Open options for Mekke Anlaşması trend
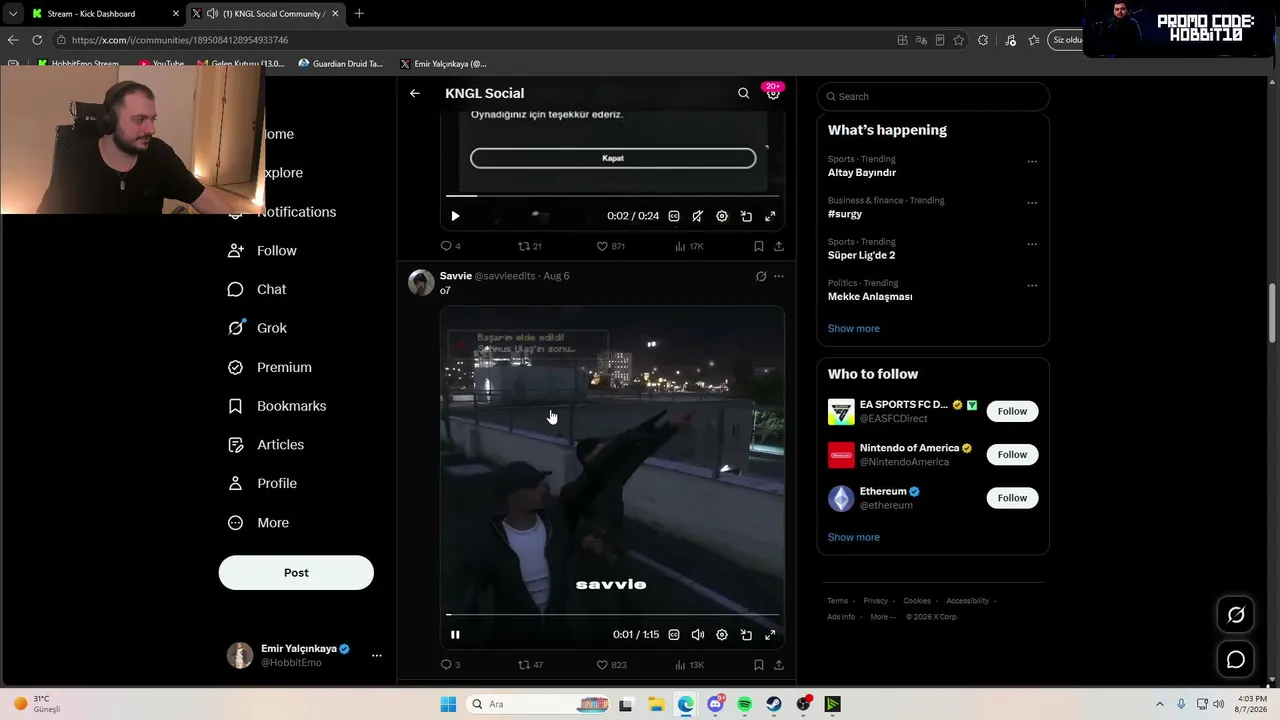Image resolution: width=1280 pixels, height=720 pixels. tap(1032, 286)
